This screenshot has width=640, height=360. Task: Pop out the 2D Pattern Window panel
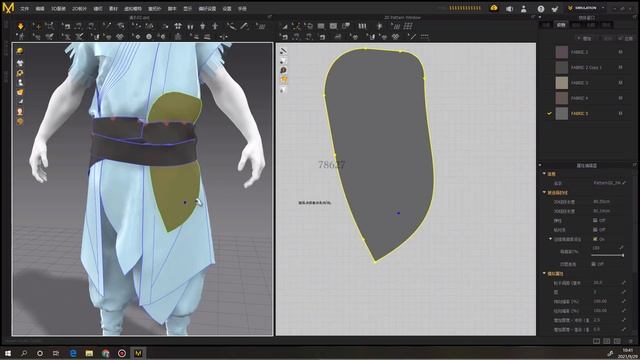click(533, 18)
